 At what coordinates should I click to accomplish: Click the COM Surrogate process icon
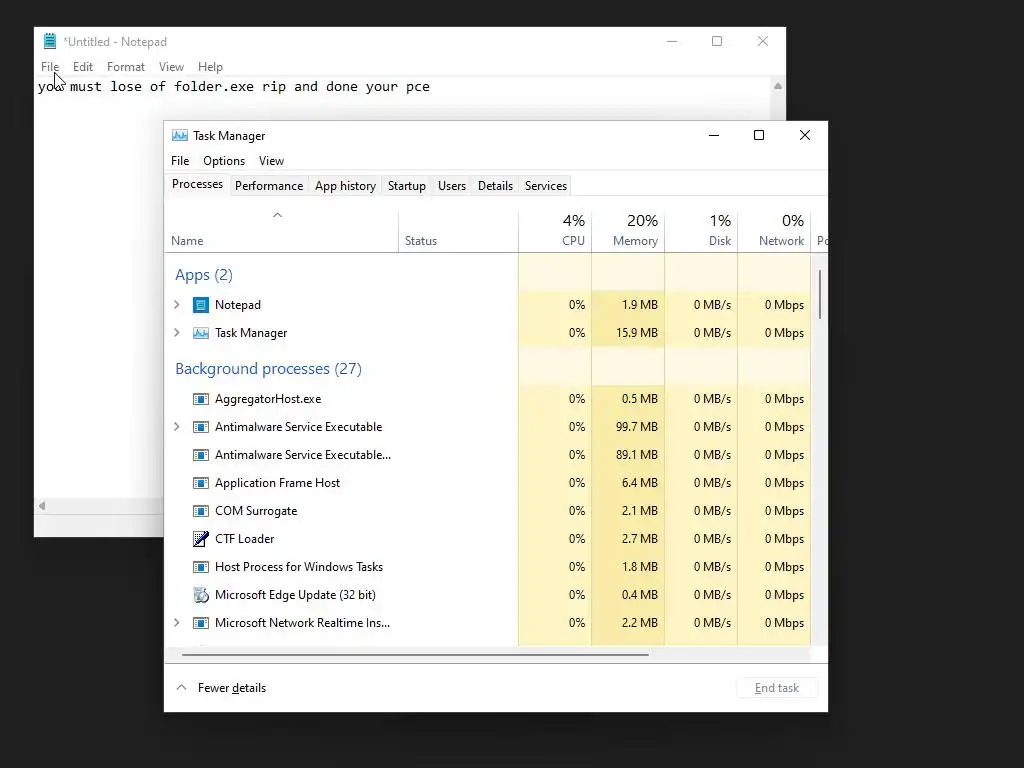(200, 511)
